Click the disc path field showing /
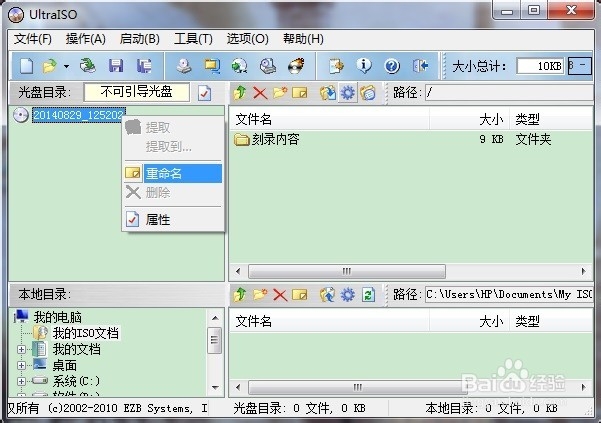Screen dimensions: 601x423 click(x=509, y=92)
